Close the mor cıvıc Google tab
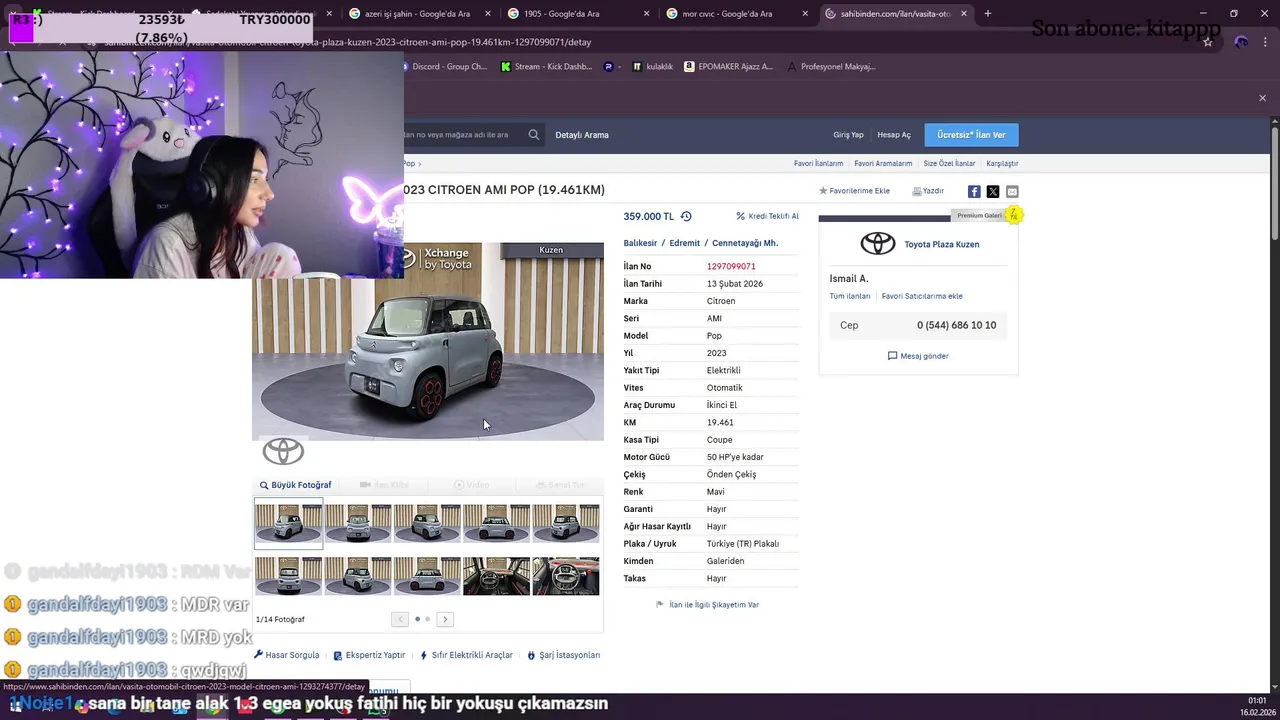This screenshot has width=1280, height=720. [x=805, y=13]
